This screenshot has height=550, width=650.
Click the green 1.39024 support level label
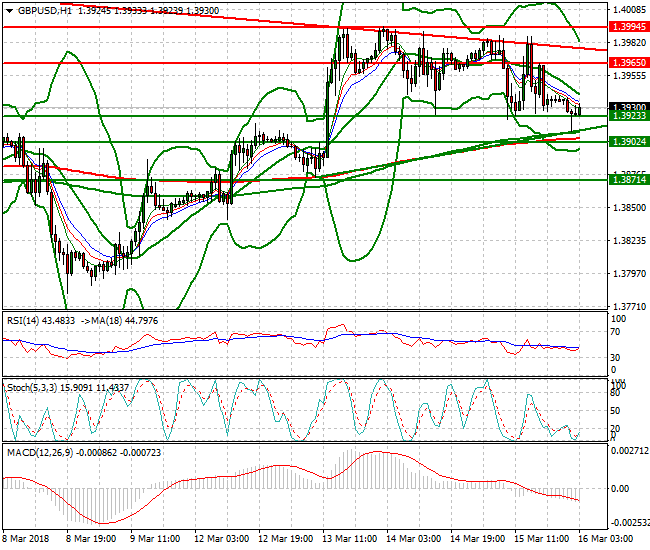(629, 142)
